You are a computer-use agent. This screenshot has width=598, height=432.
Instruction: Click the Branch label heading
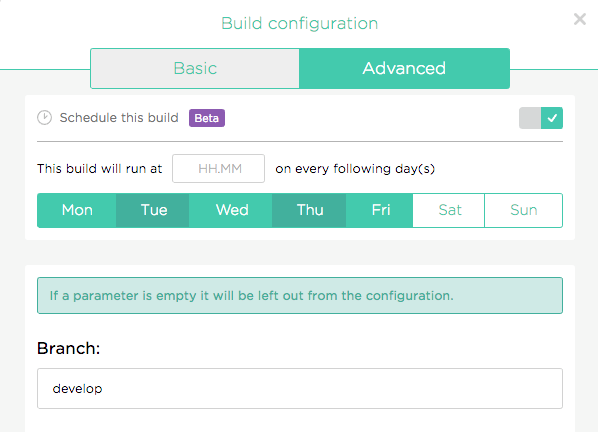coord(68,348)
